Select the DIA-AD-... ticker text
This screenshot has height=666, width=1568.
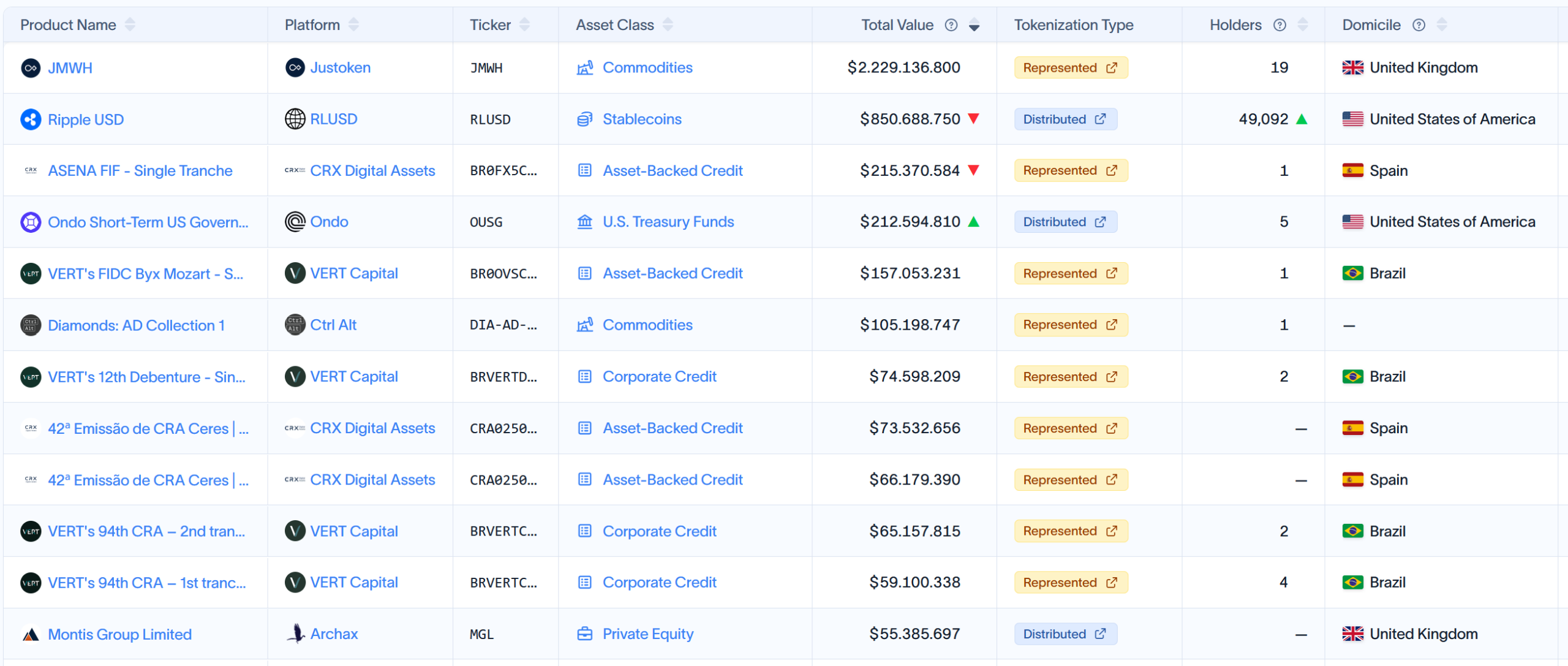click(503, 325)
